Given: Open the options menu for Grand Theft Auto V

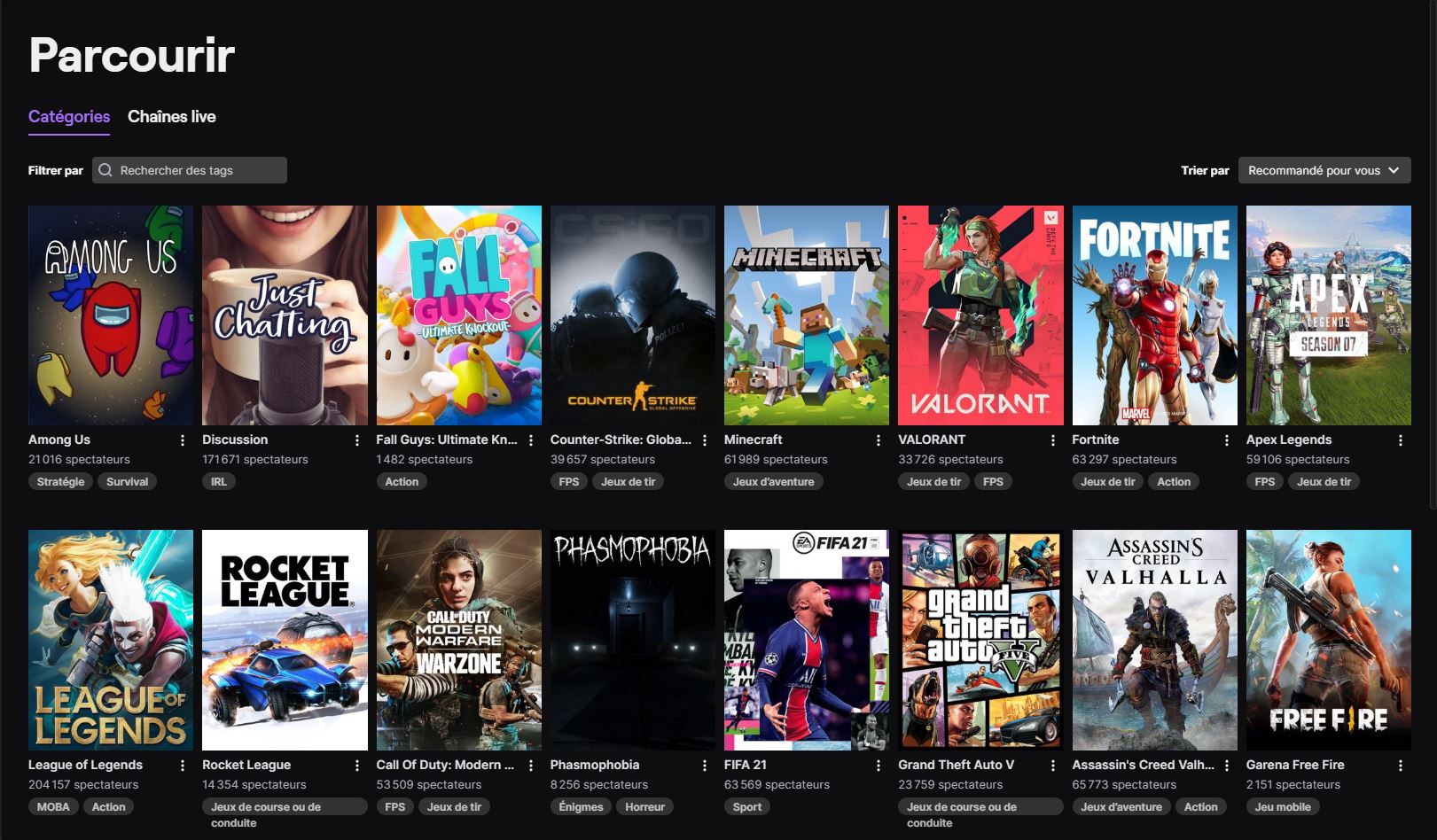Looking at the screenshot, I should (x=1053, y=766).
